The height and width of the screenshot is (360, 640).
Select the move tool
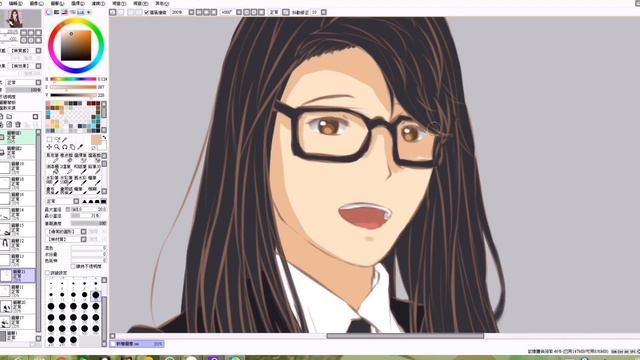click(x=49, y=147)
